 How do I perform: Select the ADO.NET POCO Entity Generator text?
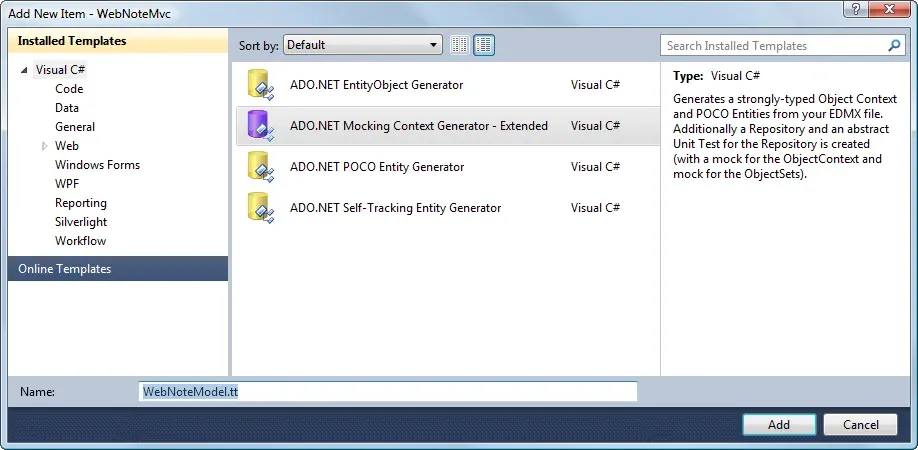click(x=377, y=167)
